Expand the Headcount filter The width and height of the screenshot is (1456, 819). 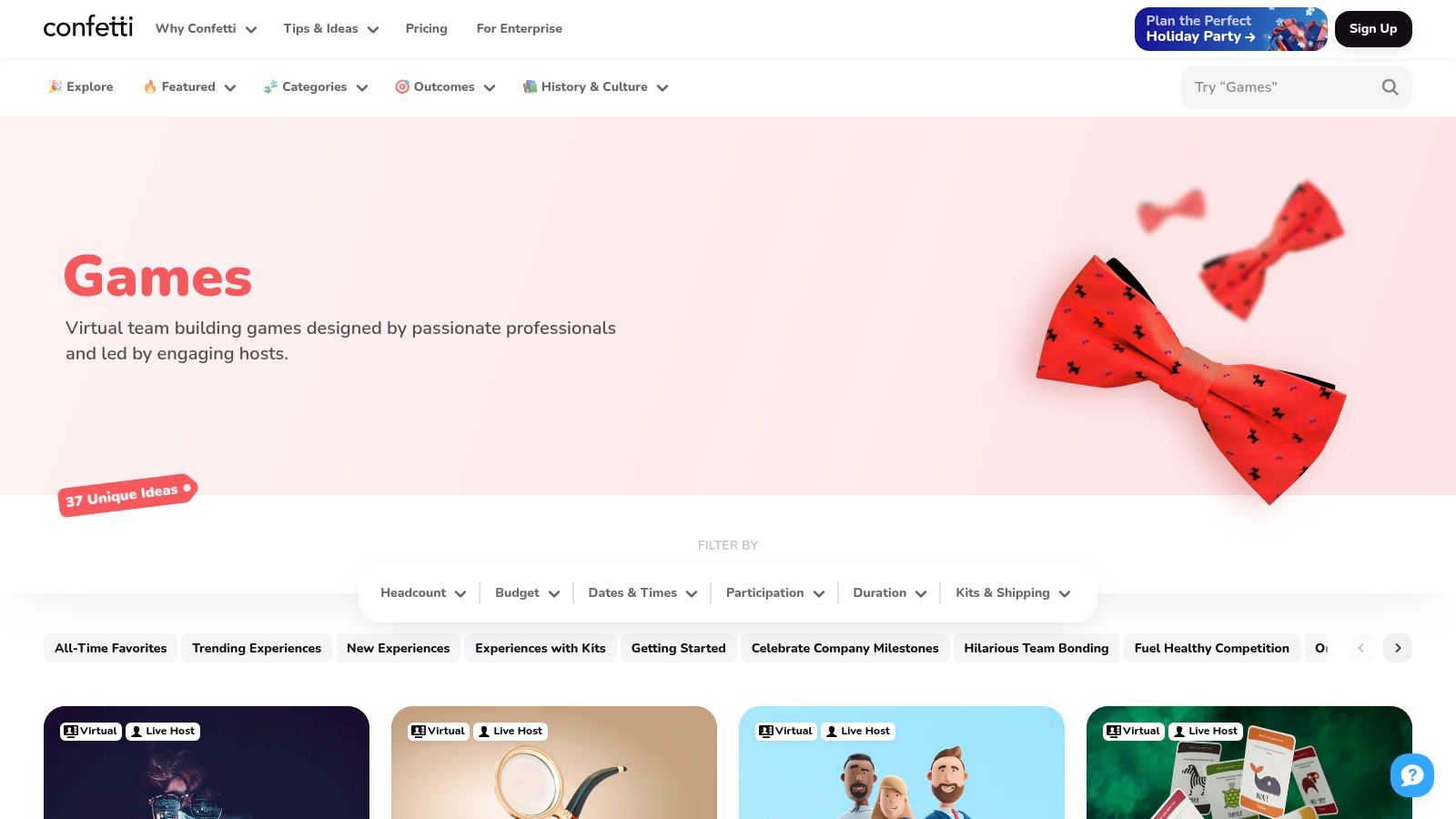pyautogui.click(x=423, y=593)
